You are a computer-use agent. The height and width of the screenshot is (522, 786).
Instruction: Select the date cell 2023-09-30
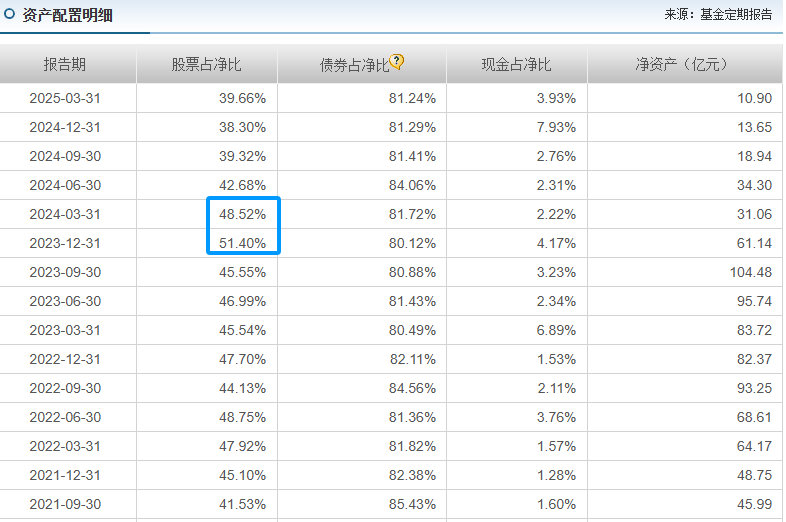tap(65, 272)
